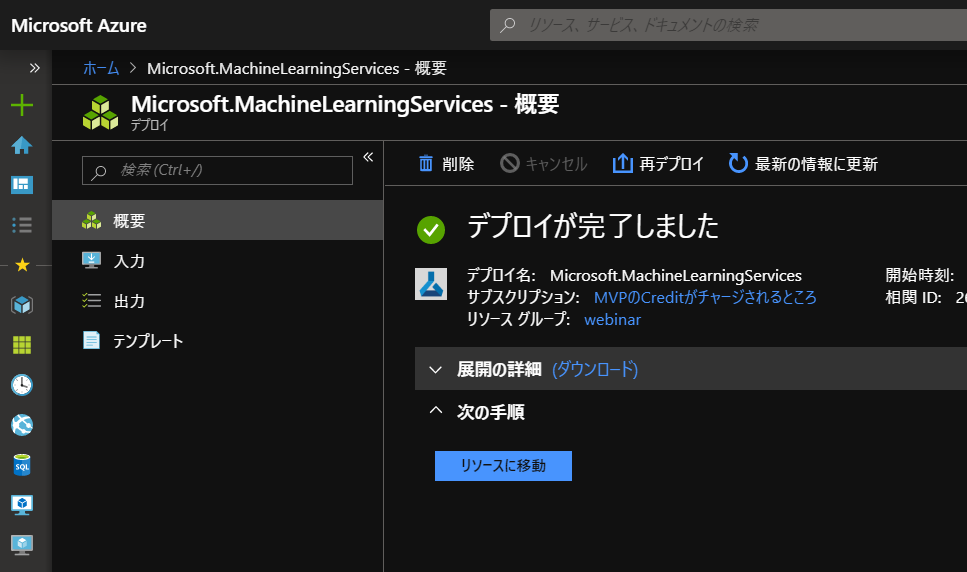
Task: Click the green deployment success checkmark icon
Action: [x=431, y=230]
